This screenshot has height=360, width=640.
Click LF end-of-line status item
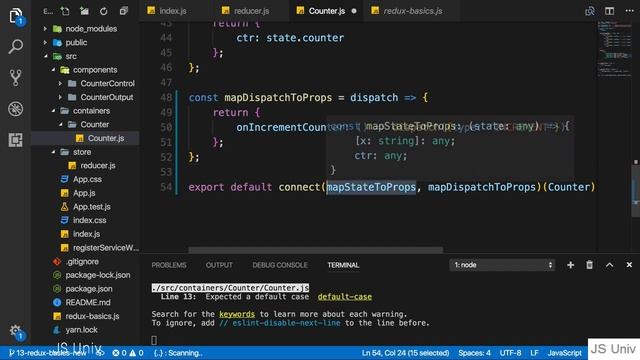534,353
